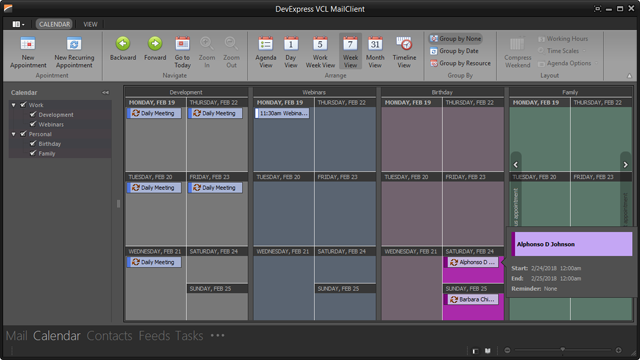Viewport: 640px width, 360px height.
Task: Uncheck the Family calendar checkbox
Action: point(33,153)
